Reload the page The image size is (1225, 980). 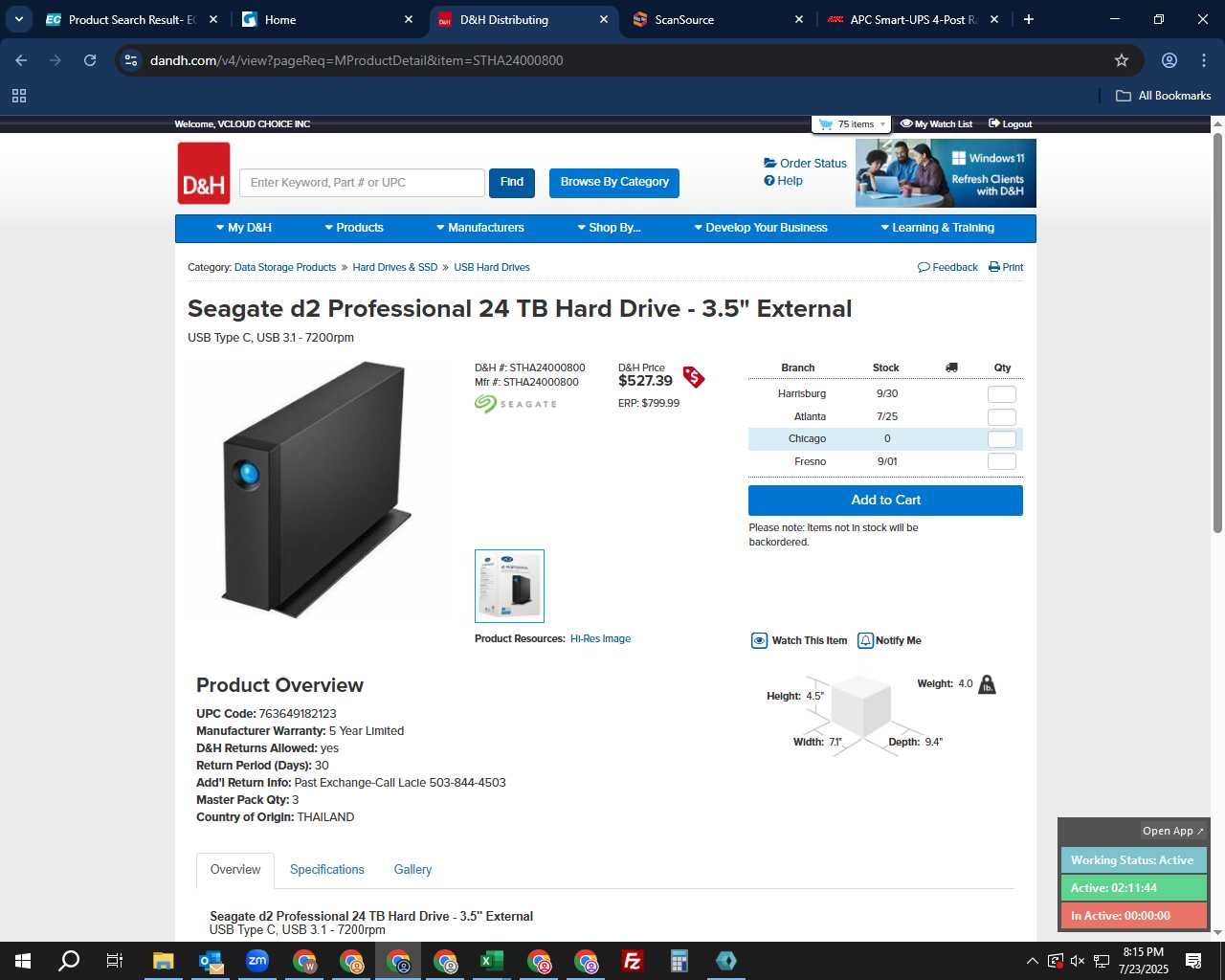click(x=90, y=60)
